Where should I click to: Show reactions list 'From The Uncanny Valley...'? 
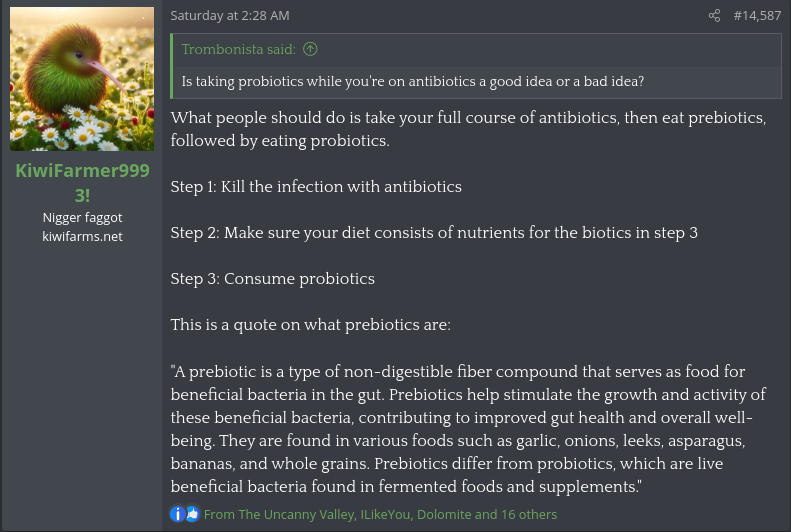pyautogui.click(x=380, y=514)
